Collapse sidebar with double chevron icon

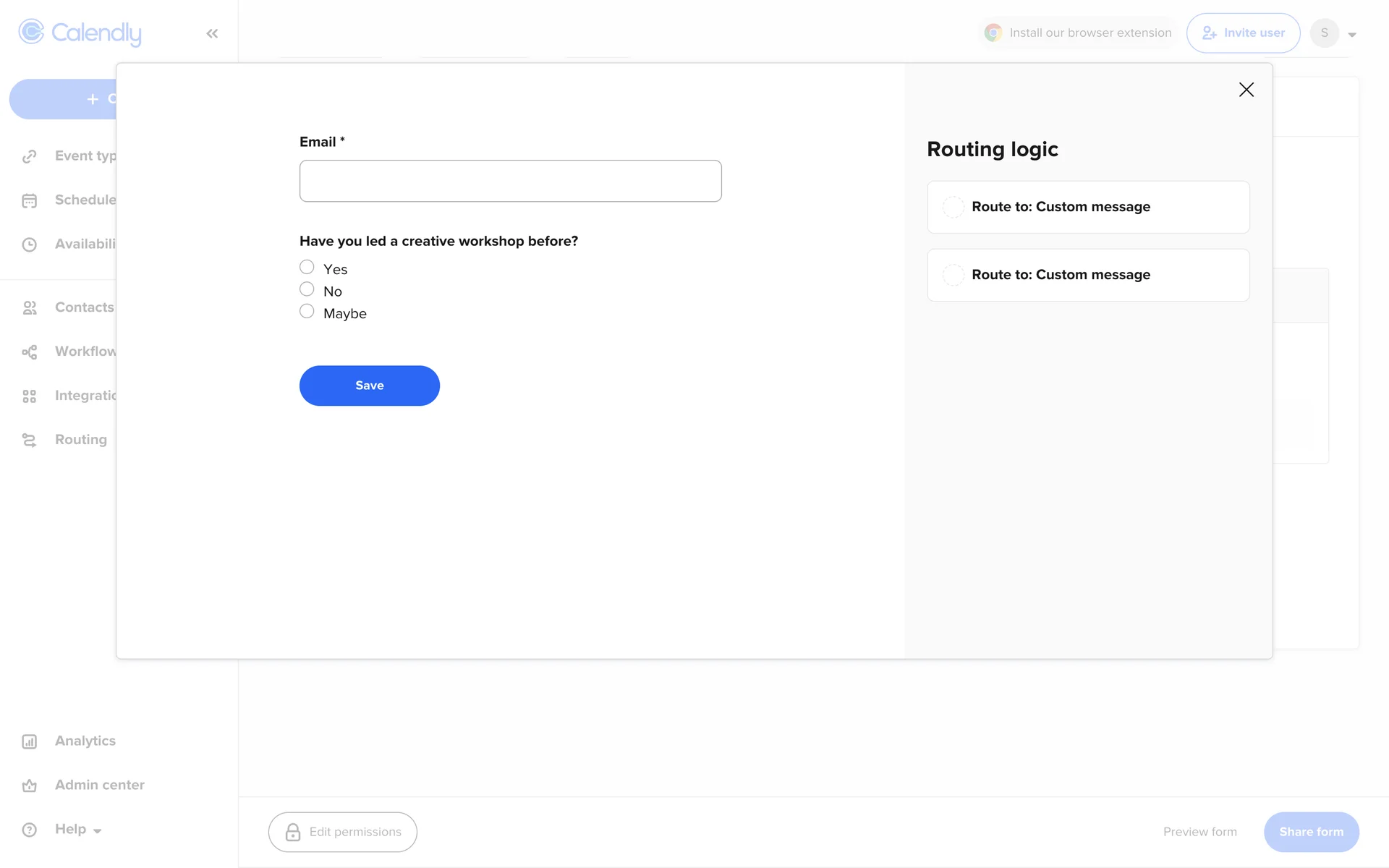(212, 33)
